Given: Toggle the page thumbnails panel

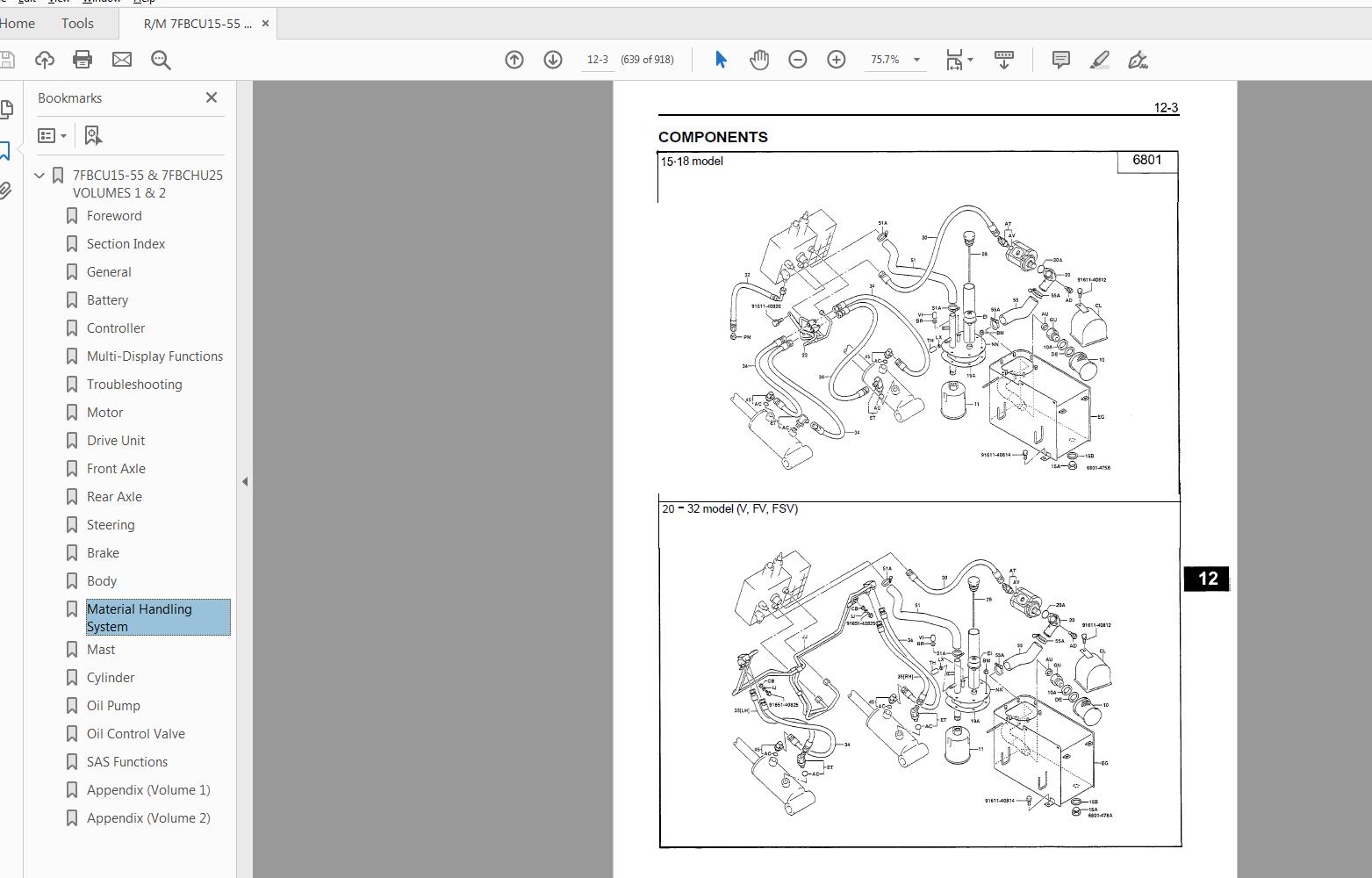Looking at the screenshot, I should (x=8, y=109).
